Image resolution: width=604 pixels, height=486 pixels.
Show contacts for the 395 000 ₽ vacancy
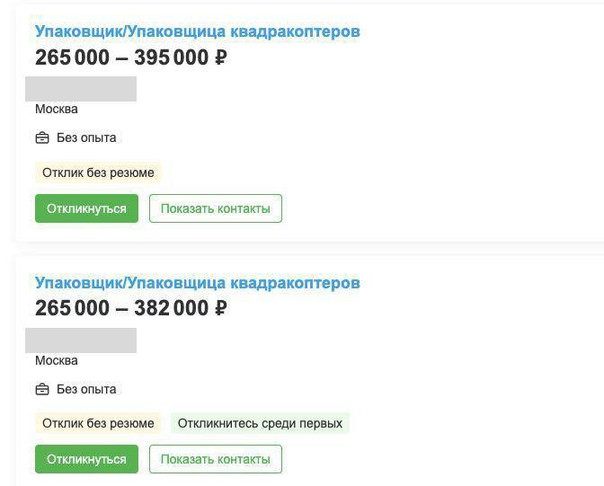[x=216, y=208]
